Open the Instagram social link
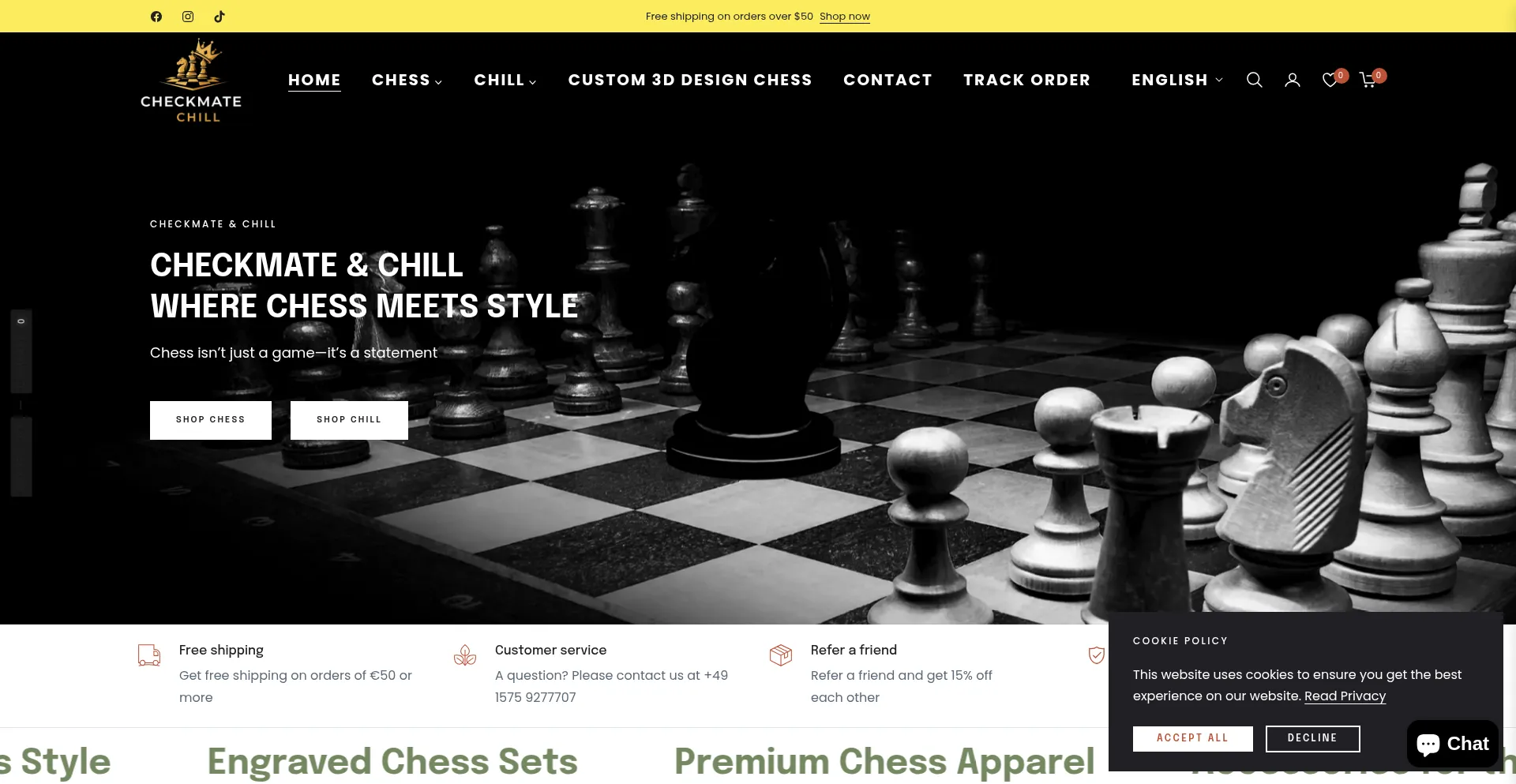1516x784 pixels. 188,17
